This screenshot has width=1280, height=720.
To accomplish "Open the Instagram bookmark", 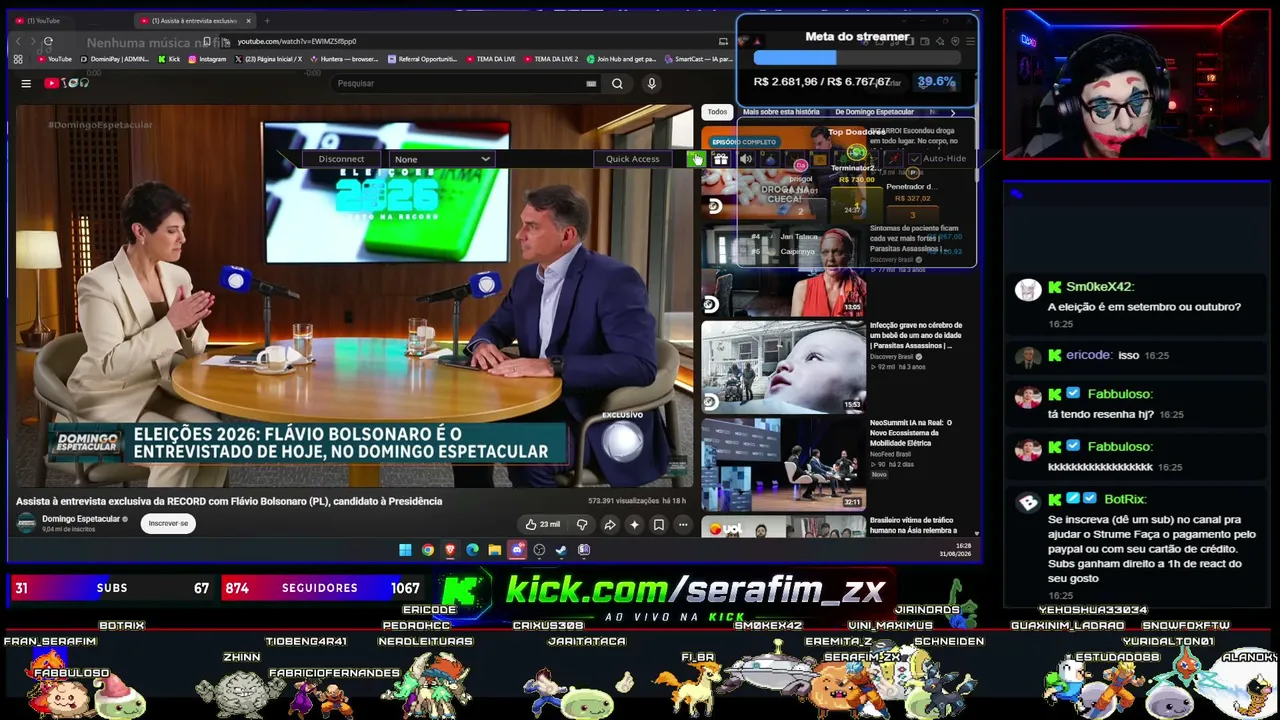I will click(207, 59).
